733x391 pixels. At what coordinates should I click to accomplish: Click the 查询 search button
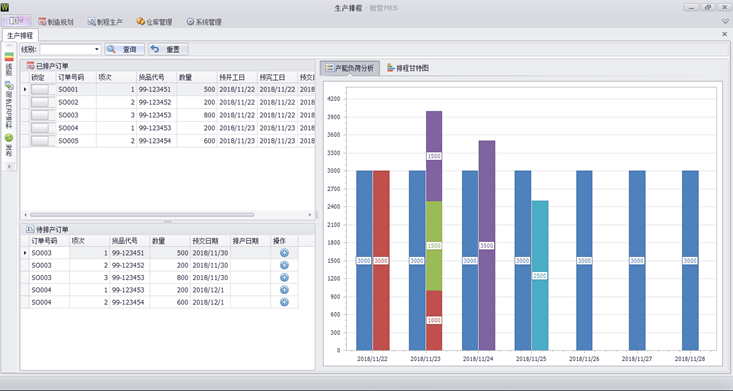pos(124,49)
